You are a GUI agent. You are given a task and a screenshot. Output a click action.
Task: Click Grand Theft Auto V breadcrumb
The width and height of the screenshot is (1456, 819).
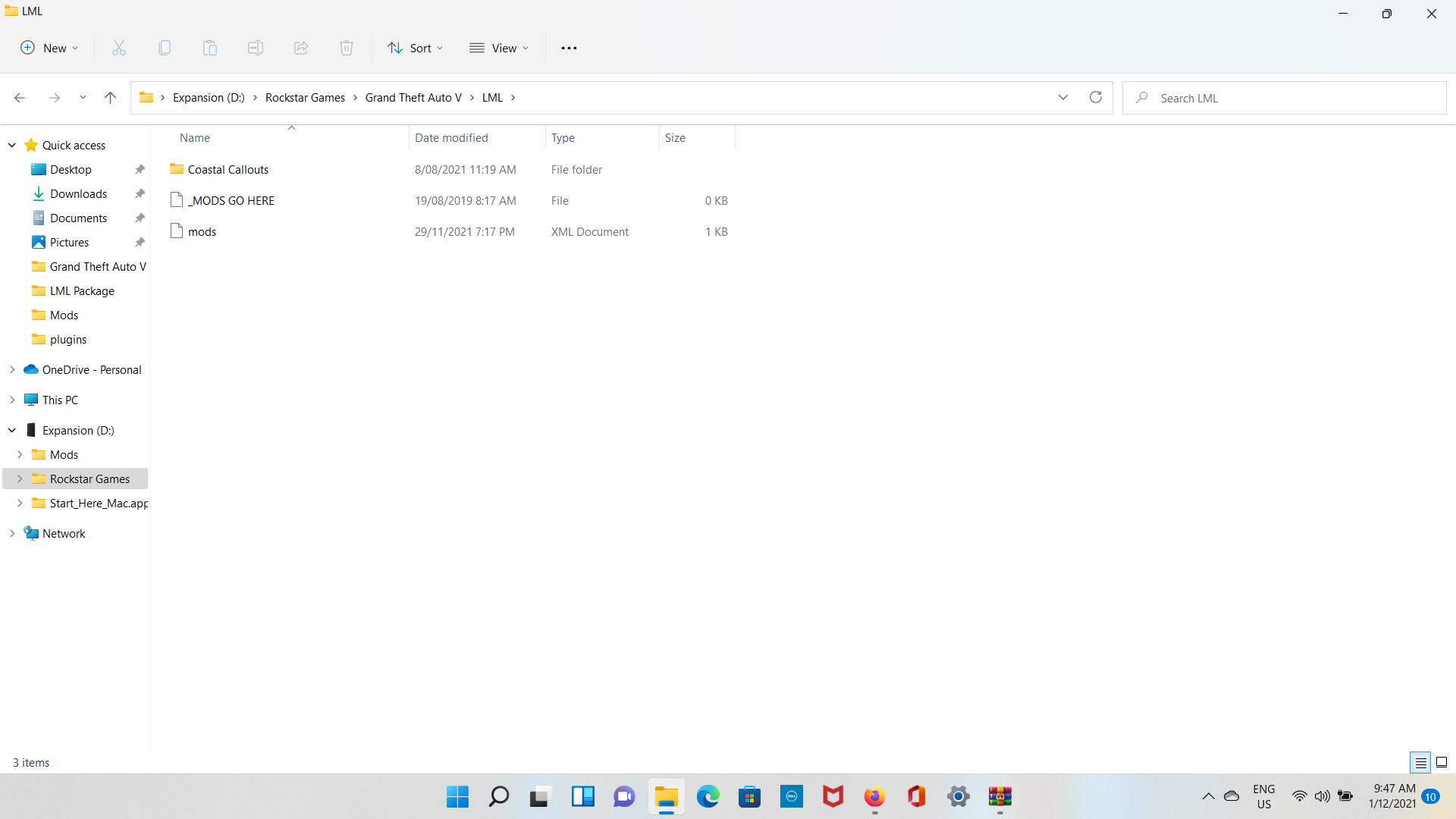[x=413, y=97]
